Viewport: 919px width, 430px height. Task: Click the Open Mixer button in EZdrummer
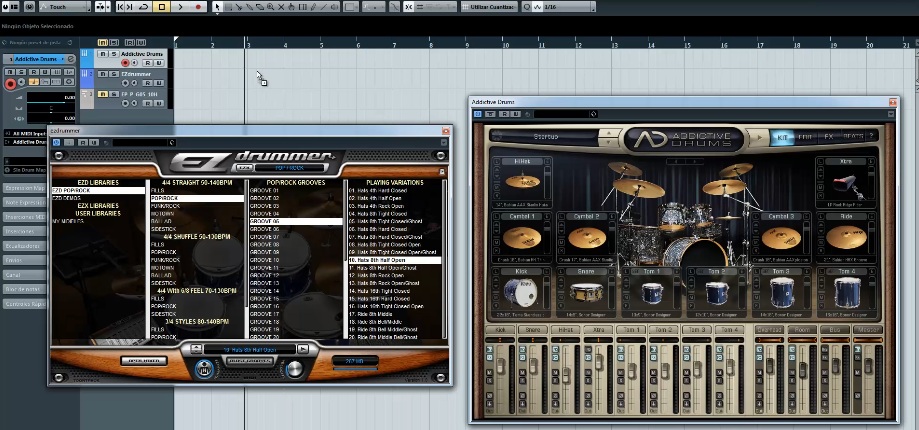pyautogui.click(x=144, y=361)
